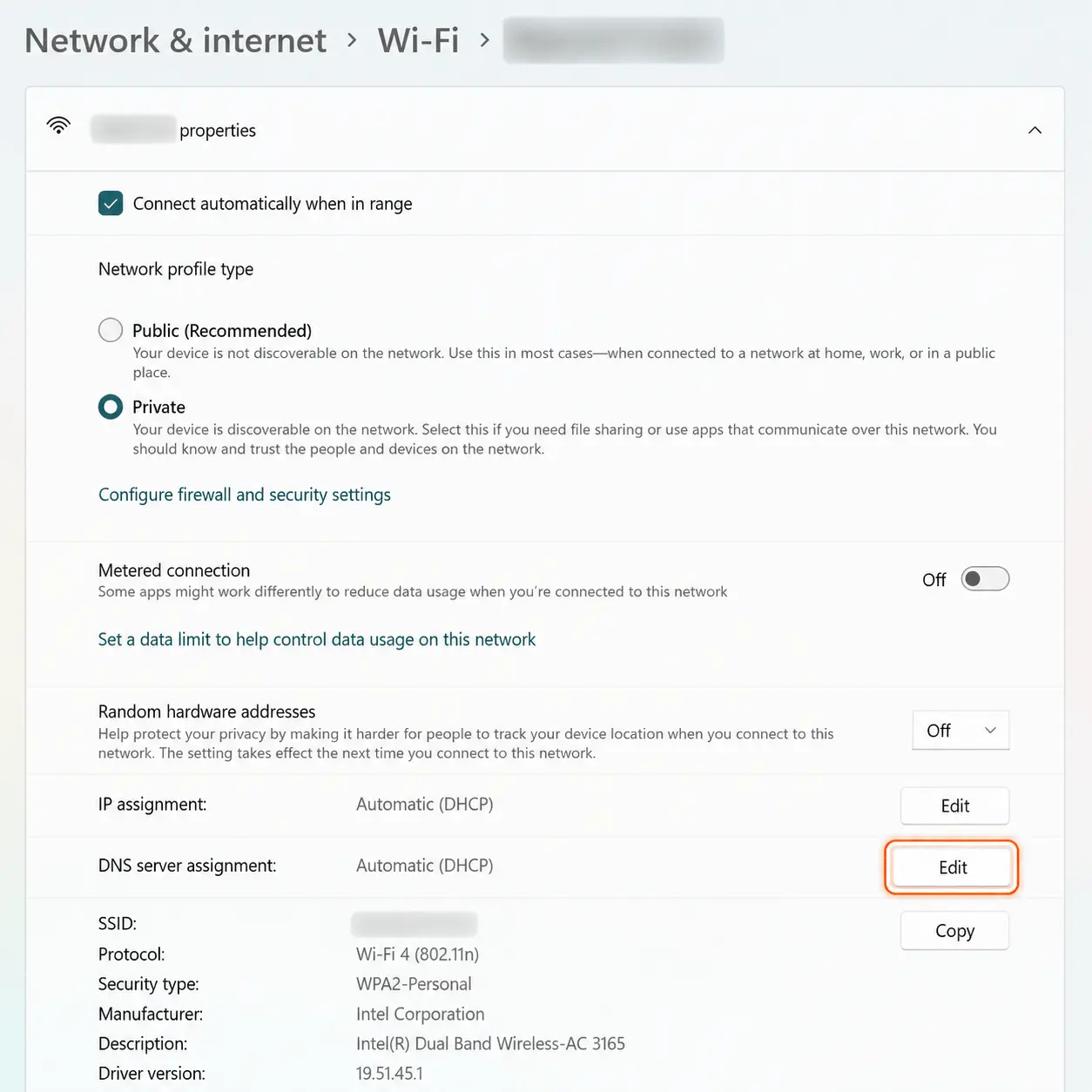
Task: Click Edit next to DNS server assignment
Action: click(952, 867)
